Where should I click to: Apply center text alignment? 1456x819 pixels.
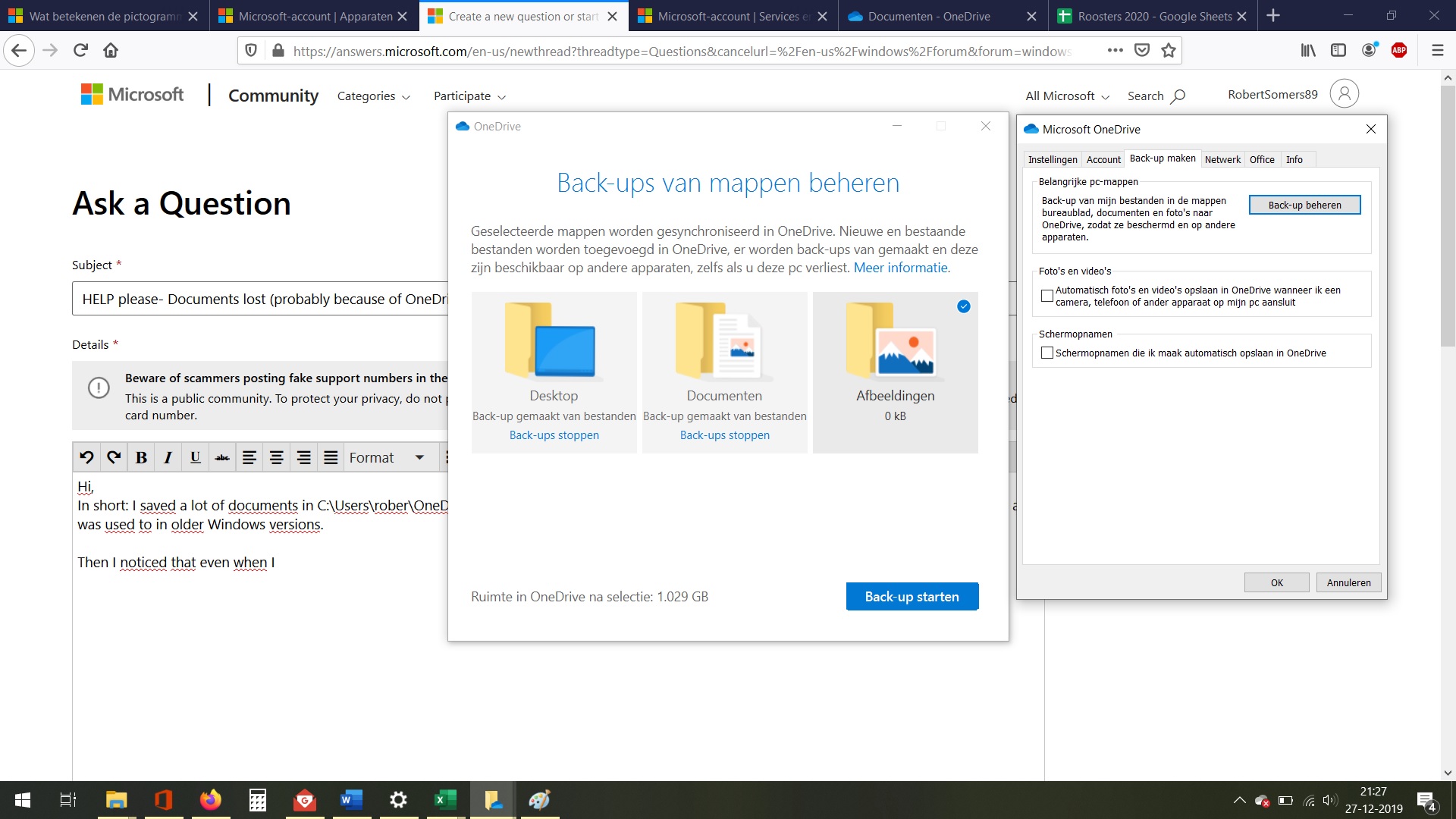276,457
